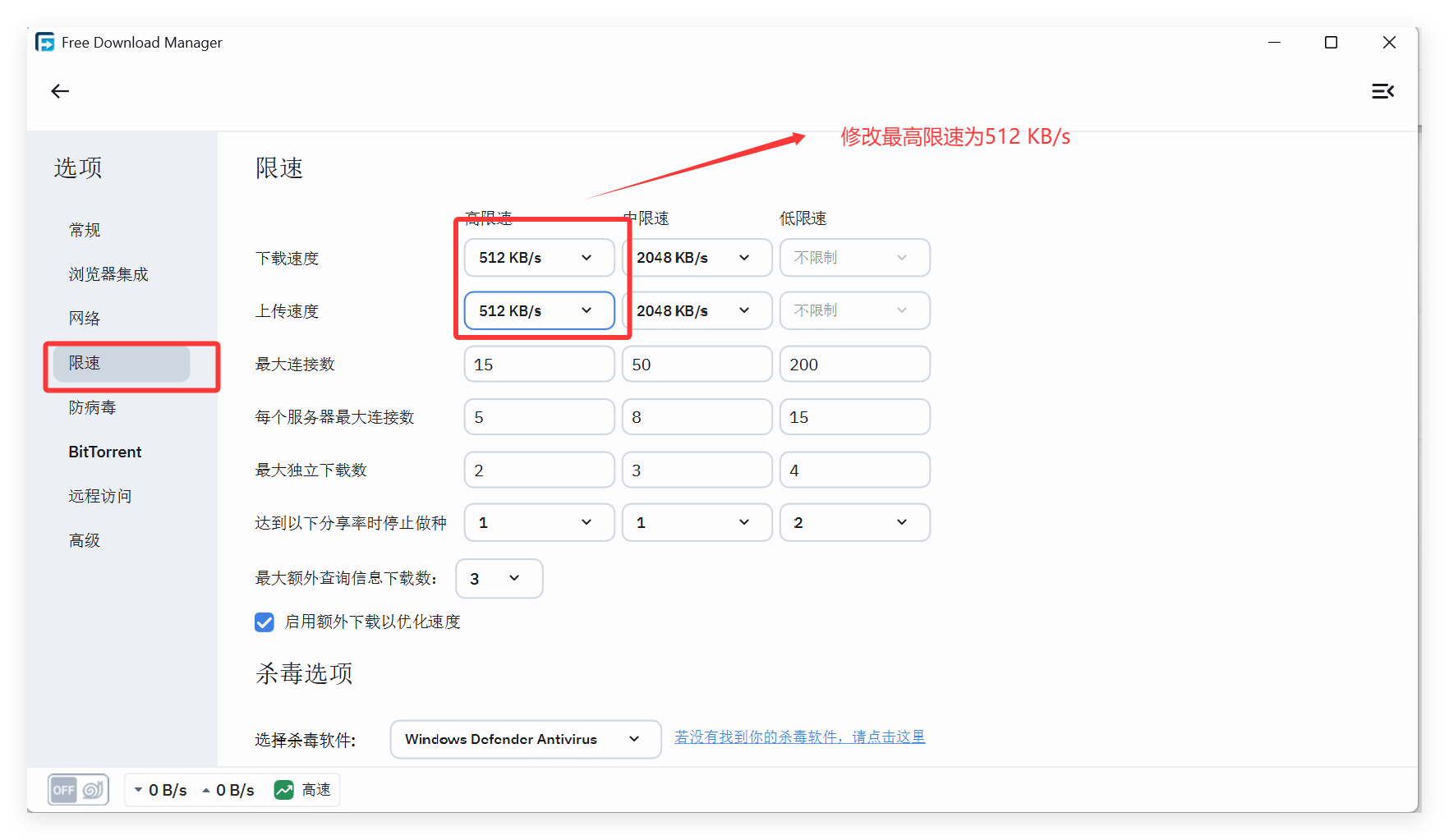The width and height of the screenshot is (1449, 840).
Task: Minimize the Free Download Manager window
Action: pos(1274,42)
